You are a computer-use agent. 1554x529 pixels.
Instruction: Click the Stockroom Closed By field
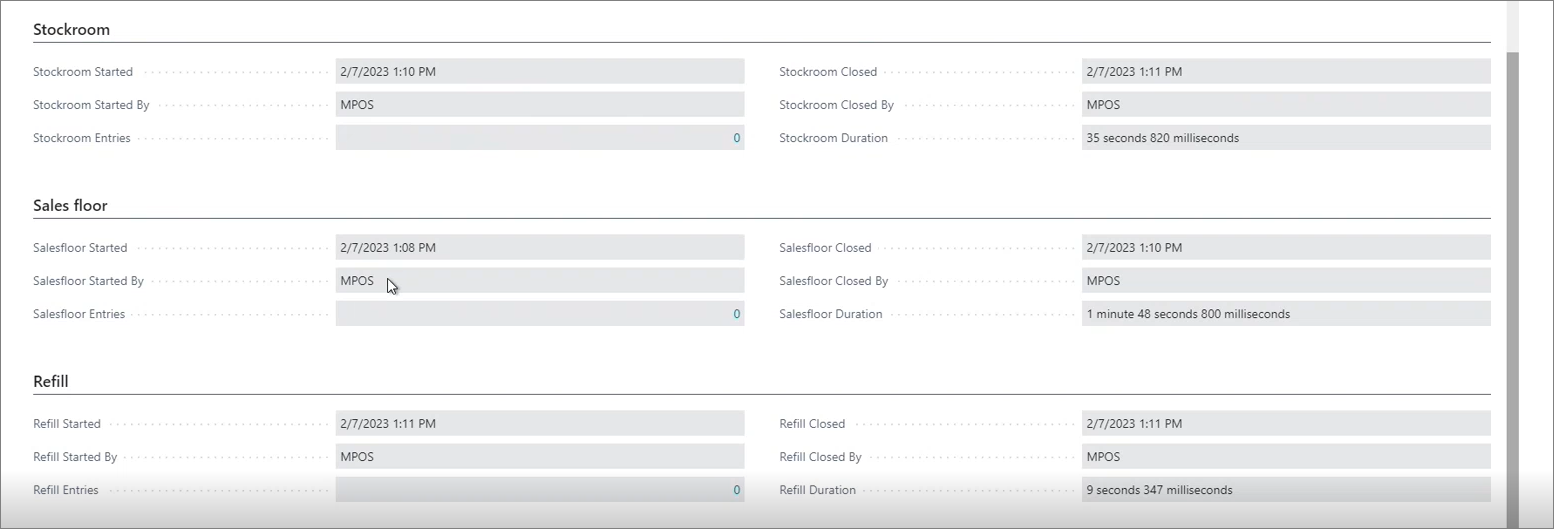1286,105
